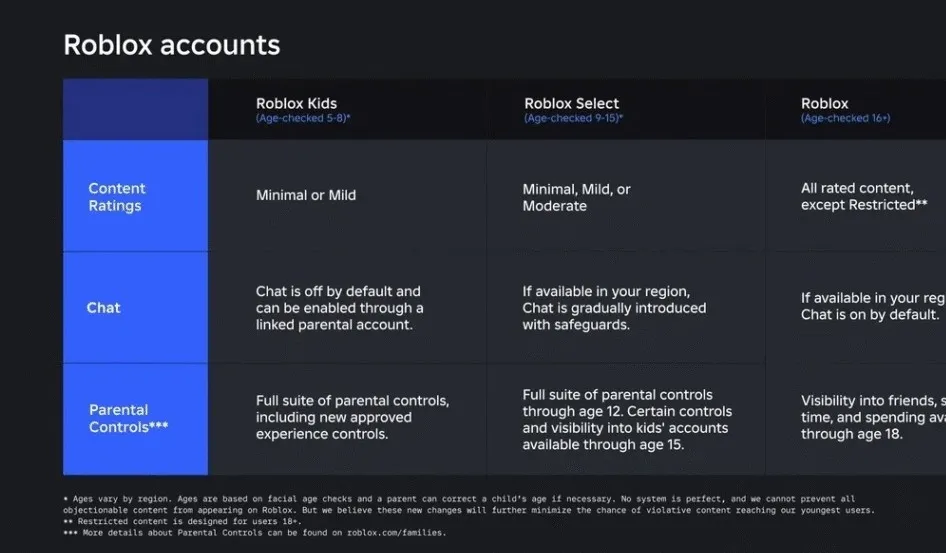Click the Minimal, Mild, or Moderate cell
Screen dimensions: 946x553
(576, 197)
